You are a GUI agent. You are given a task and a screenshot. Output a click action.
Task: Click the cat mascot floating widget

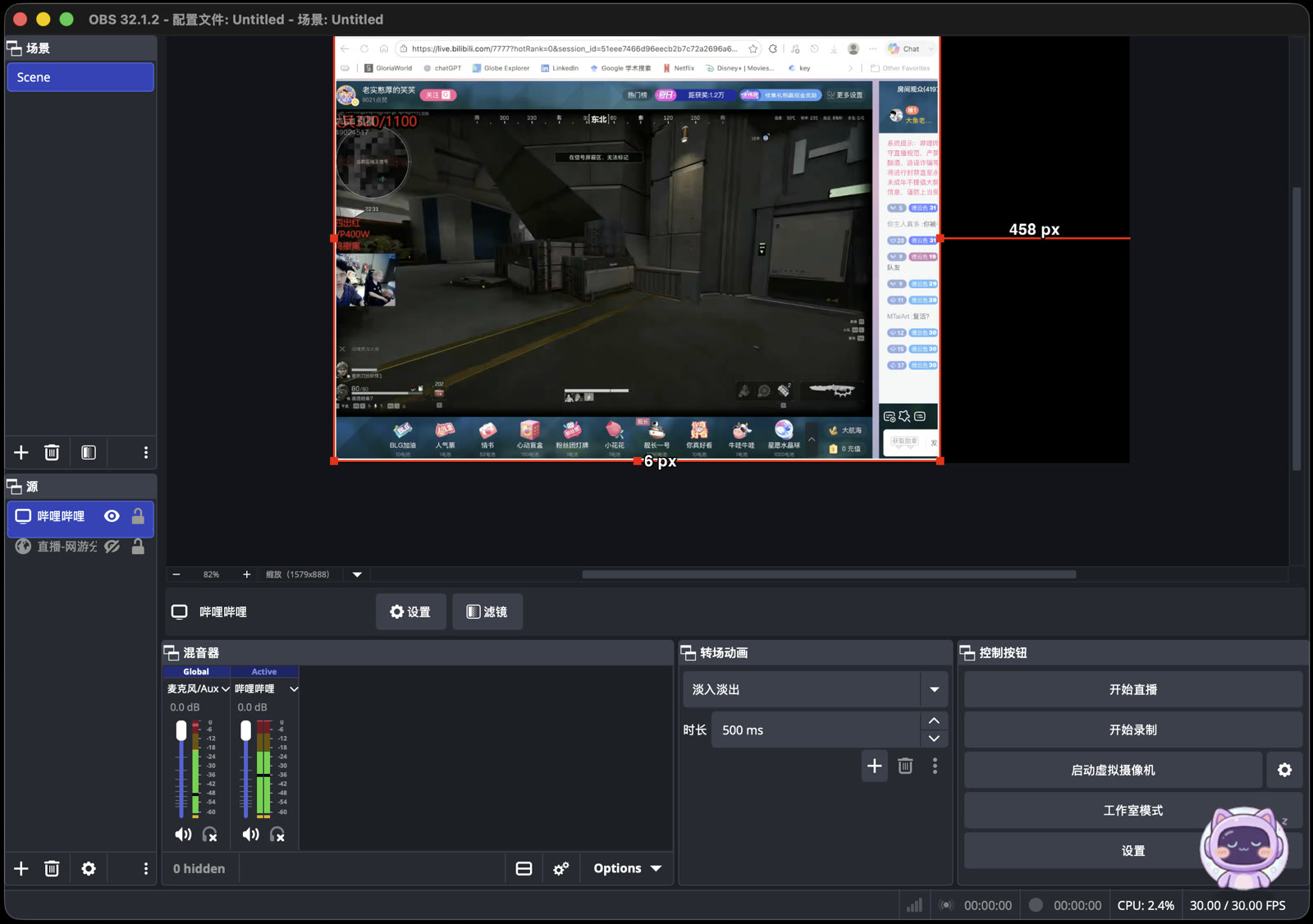[1243, 849]
